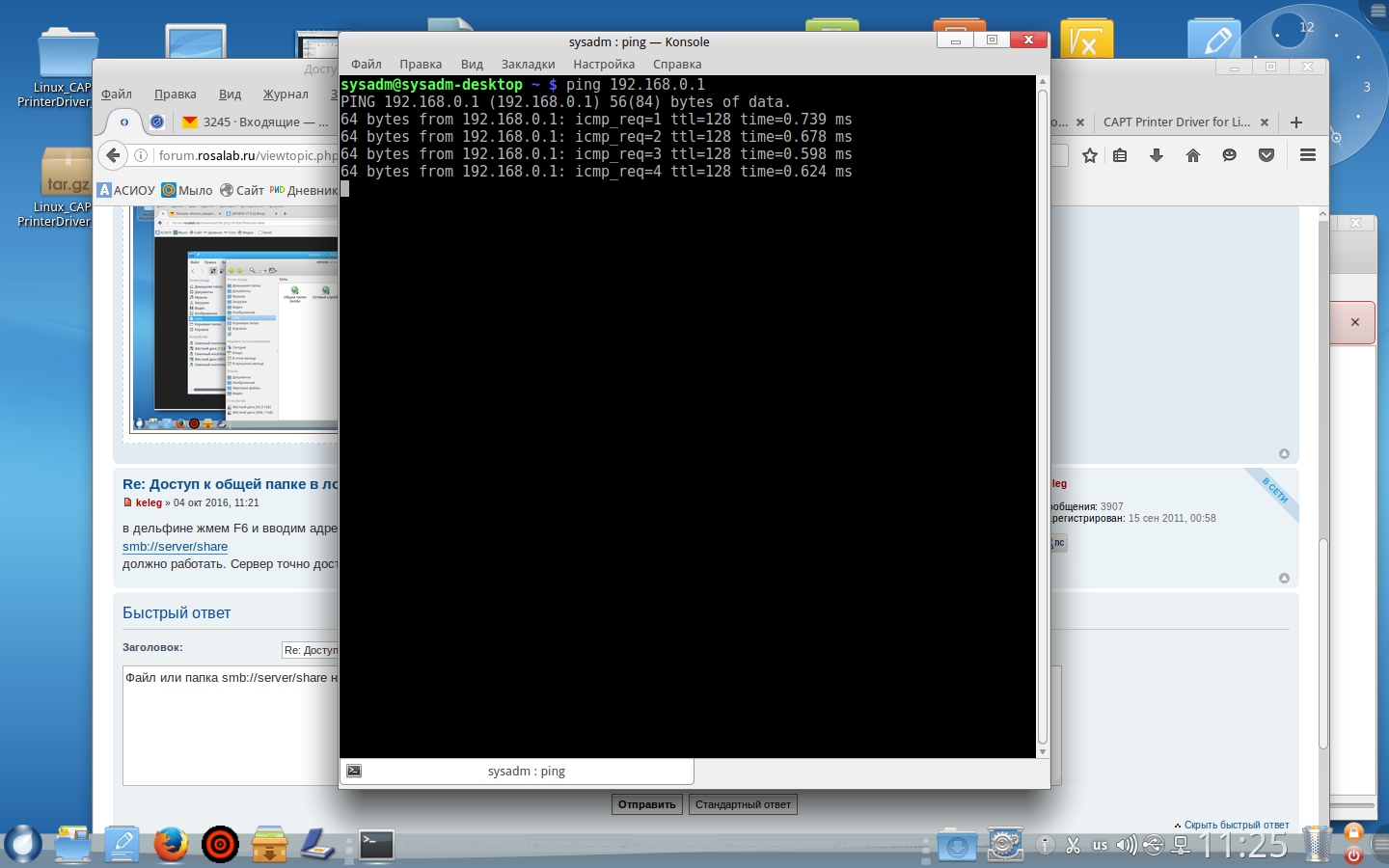
Task: Select the 'sysadm : ping' Konsole session tab
Action: 526,772
